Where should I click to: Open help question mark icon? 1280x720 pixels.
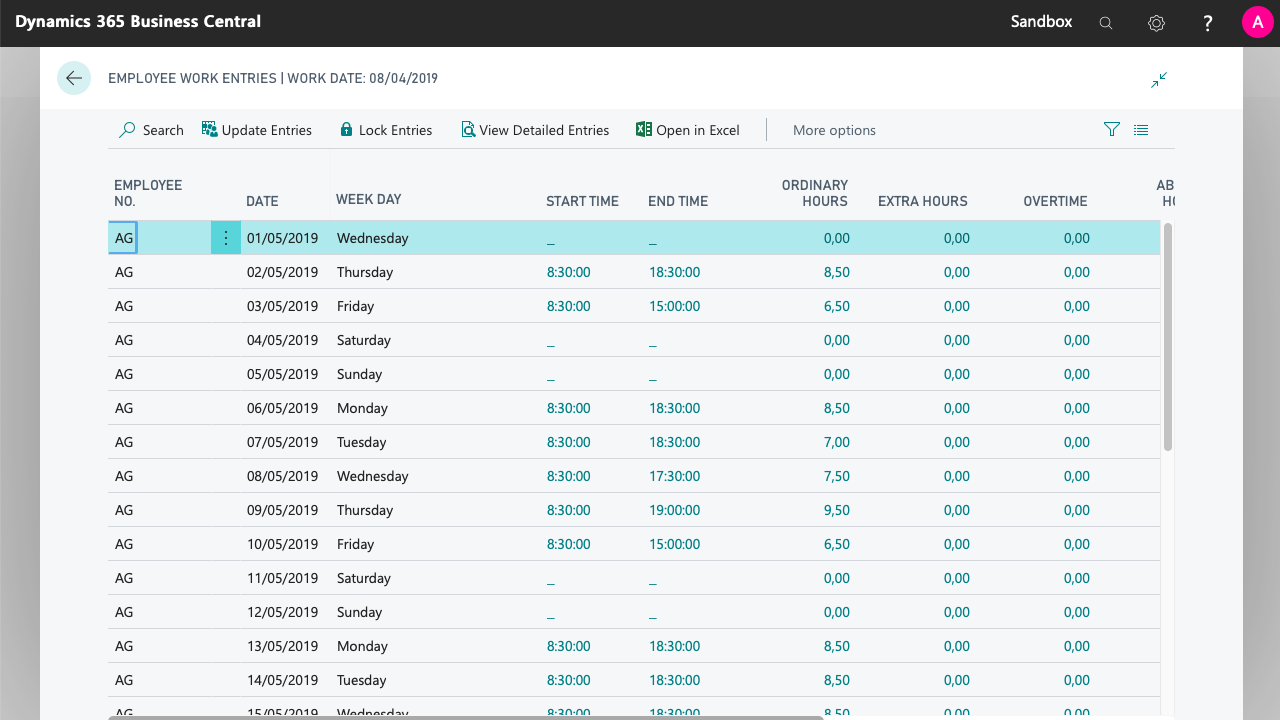(x=1208, y=23)
